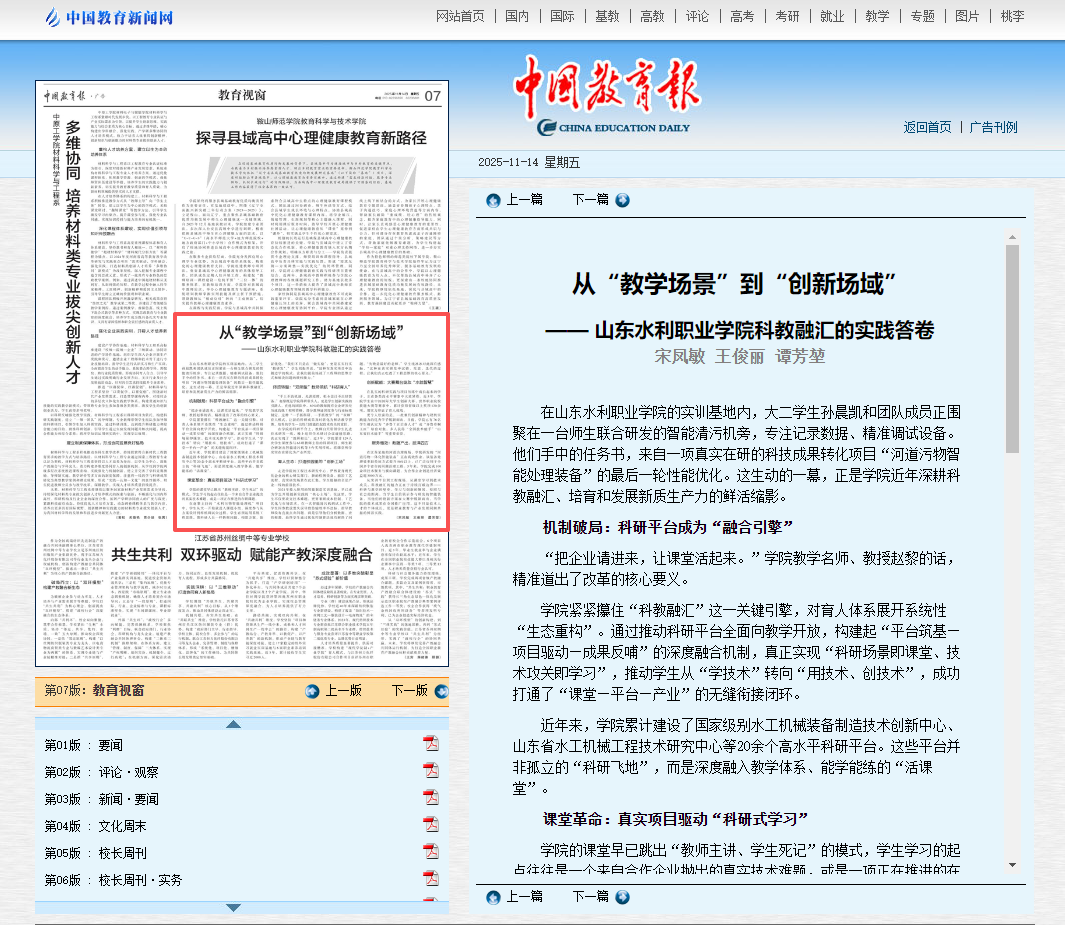Screen dimensions: 1065x925
Task: Open PDF icon for 第04版 文化周末
Action: [x=431, y=826]
